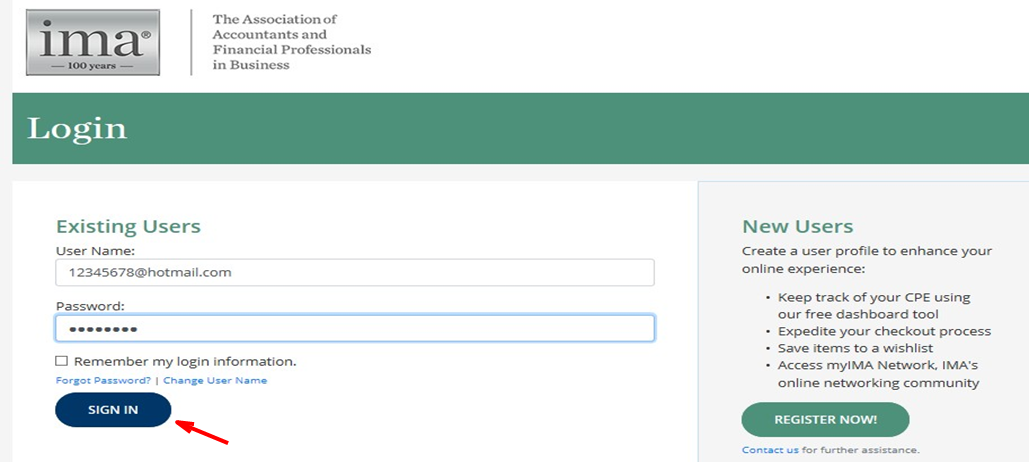This screenshot has height=462, width=1029.
Task: Select the Password input field
Action: click(355, 328)
